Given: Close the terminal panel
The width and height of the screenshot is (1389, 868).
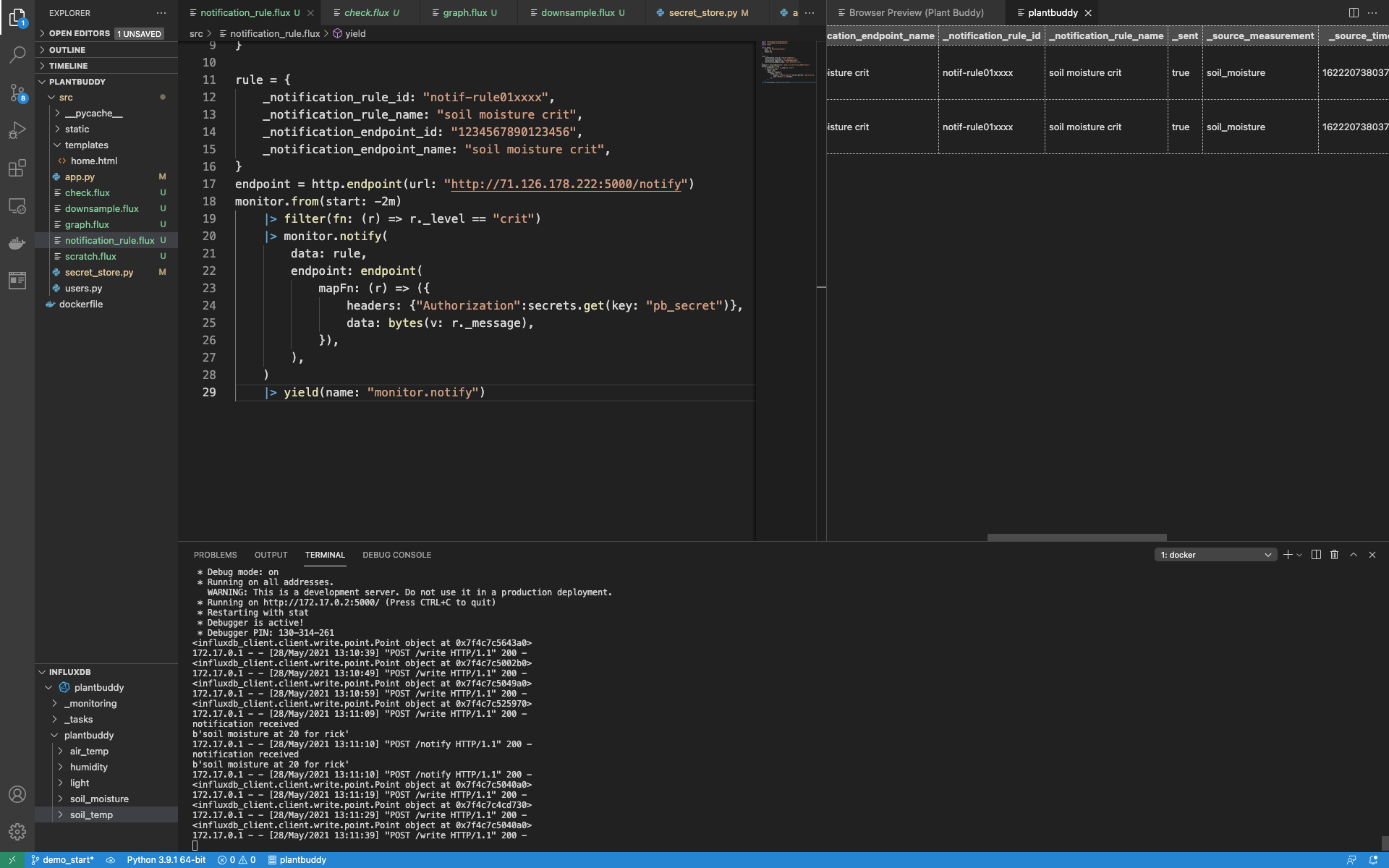Looking at the screenshot, I should click(x=1372, y=555).
